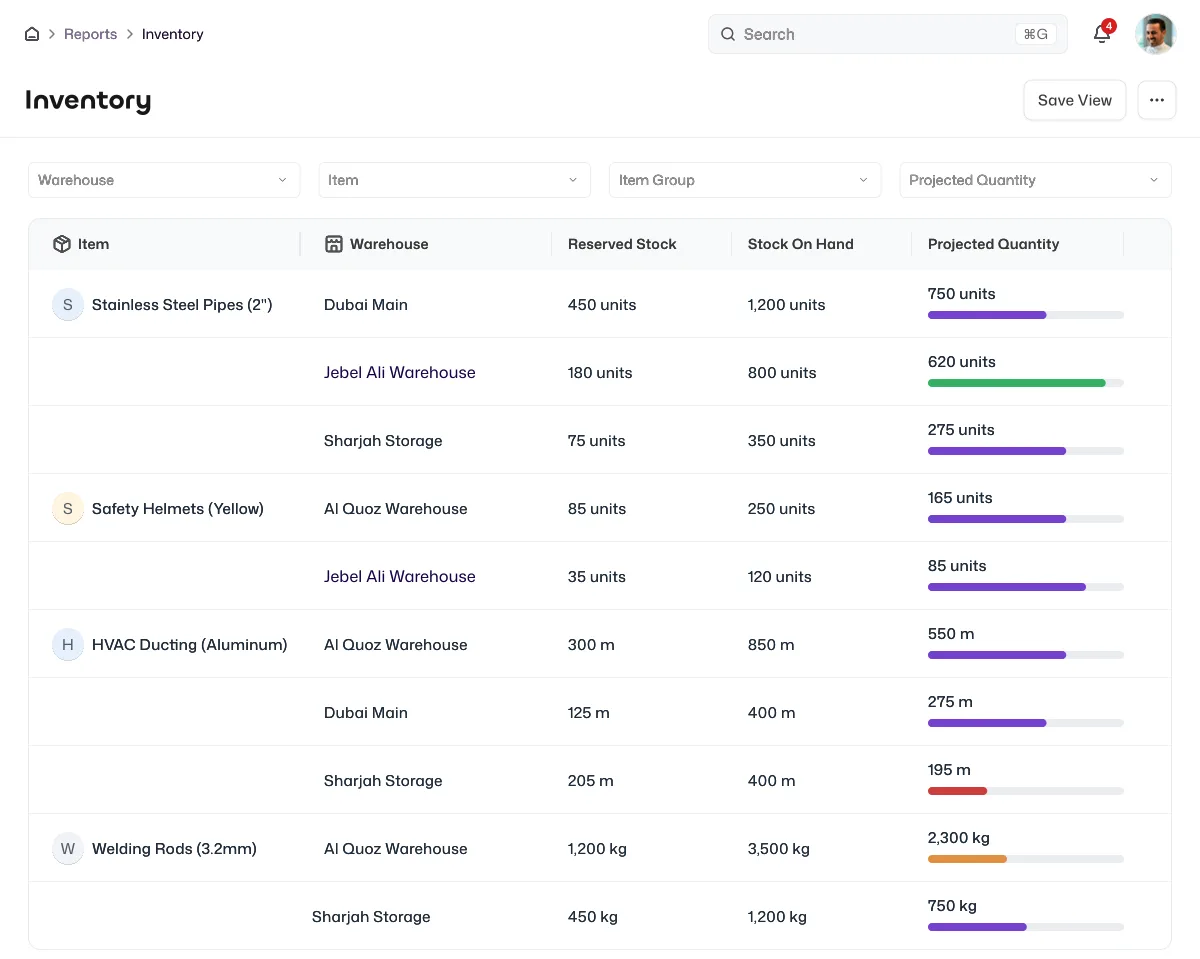Open the three-dots more options menu
1200x959 pixels.
coord(1157,100)
